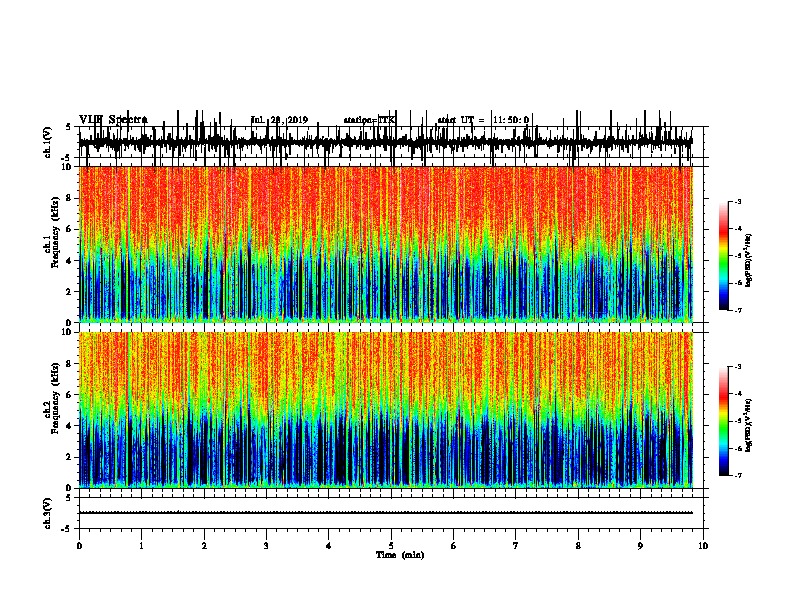Click the ch.1 waveform '5' voltage tick label
792x612 pixels.
(69, 127)
